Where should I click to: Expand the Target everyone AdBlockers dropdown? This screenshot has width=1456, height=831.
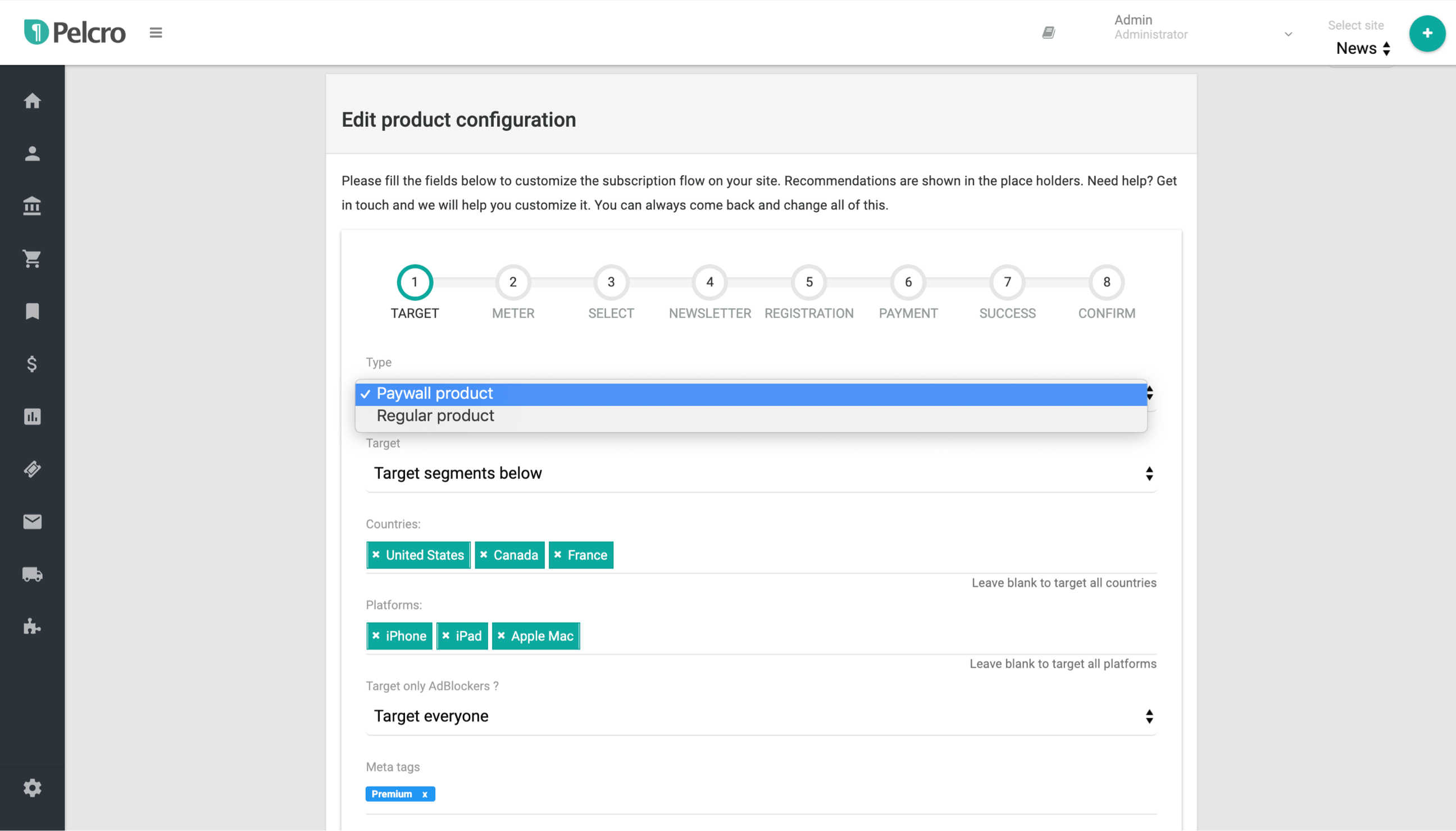pyautogui.click(x=761, y=716)
